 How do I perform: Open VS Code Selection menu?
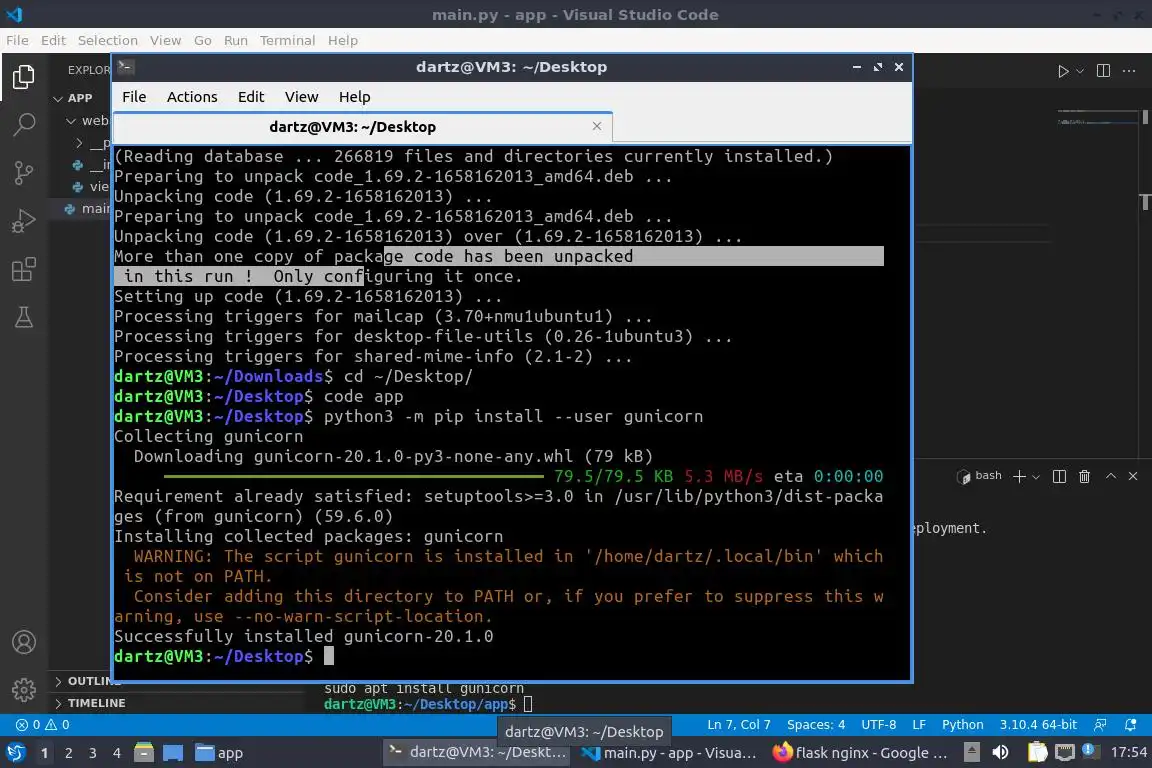(x=107, y=40)
